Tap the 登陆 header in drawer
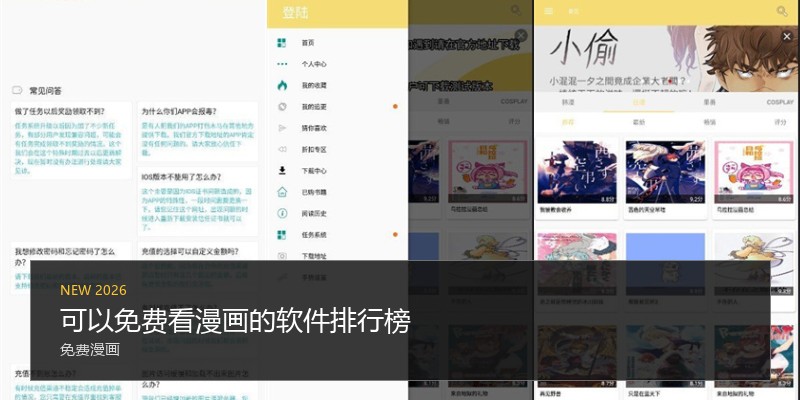800x400 pixels. (x=295, y=13)
